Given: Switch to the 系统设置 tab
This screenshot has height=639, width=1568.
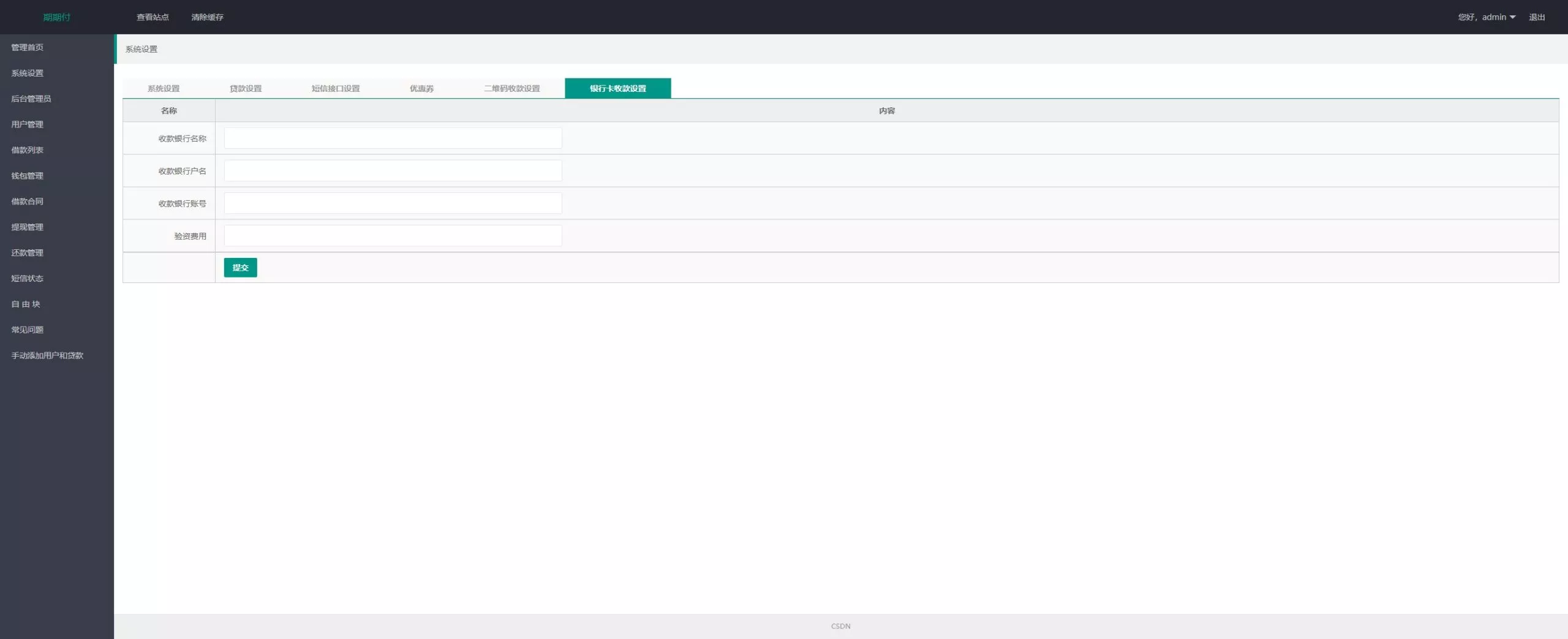Looking at the screenshot, I should click(164, 88).
